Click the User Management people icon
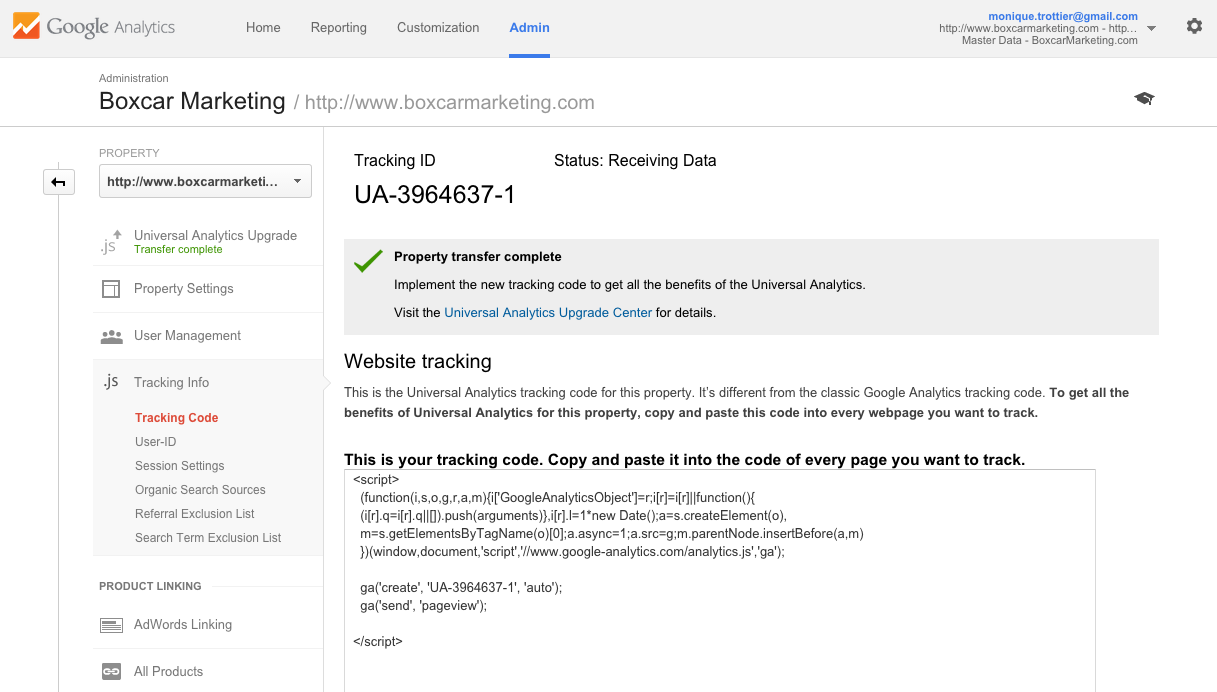This screenshot has height=692, width=1217. pos(111,336)
